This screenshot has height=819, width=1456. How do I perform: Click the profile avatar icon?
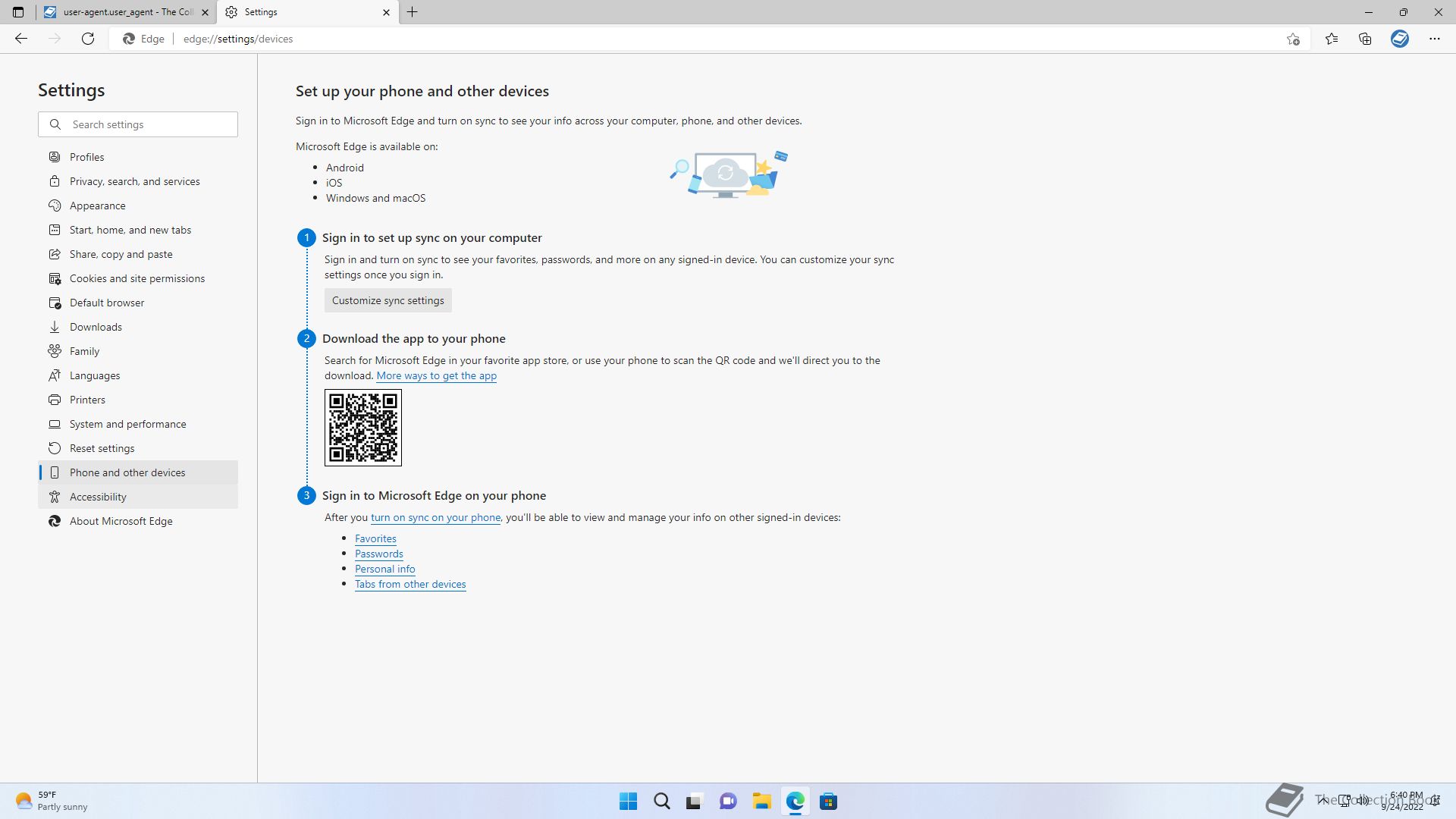pyautogui.click(x=1400, y=39)
